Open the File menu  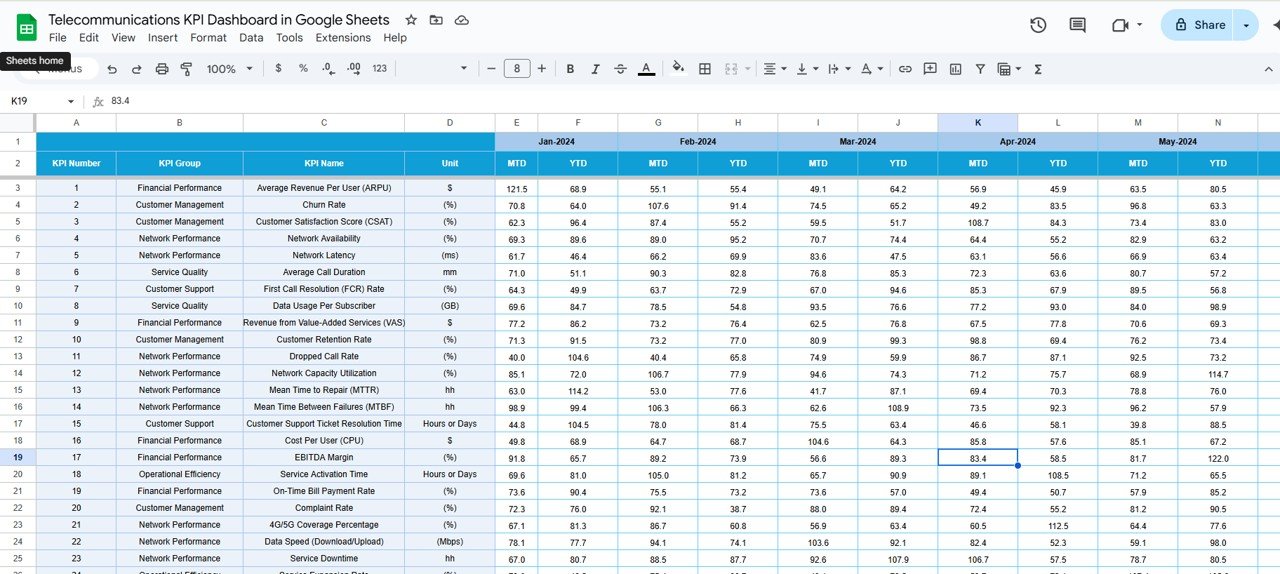[x=58, y=37]
